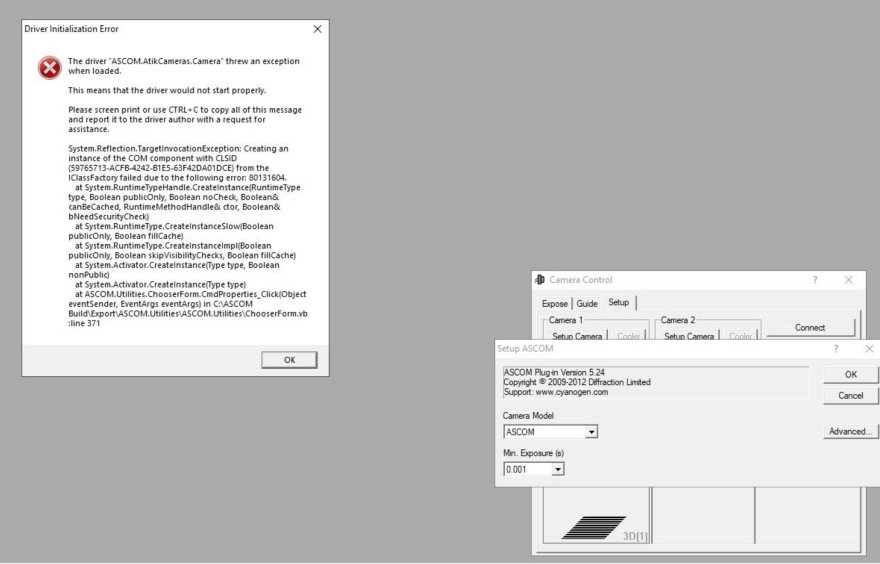Click the 3D[1] striped thumbnail

click(x=595, y=528)
